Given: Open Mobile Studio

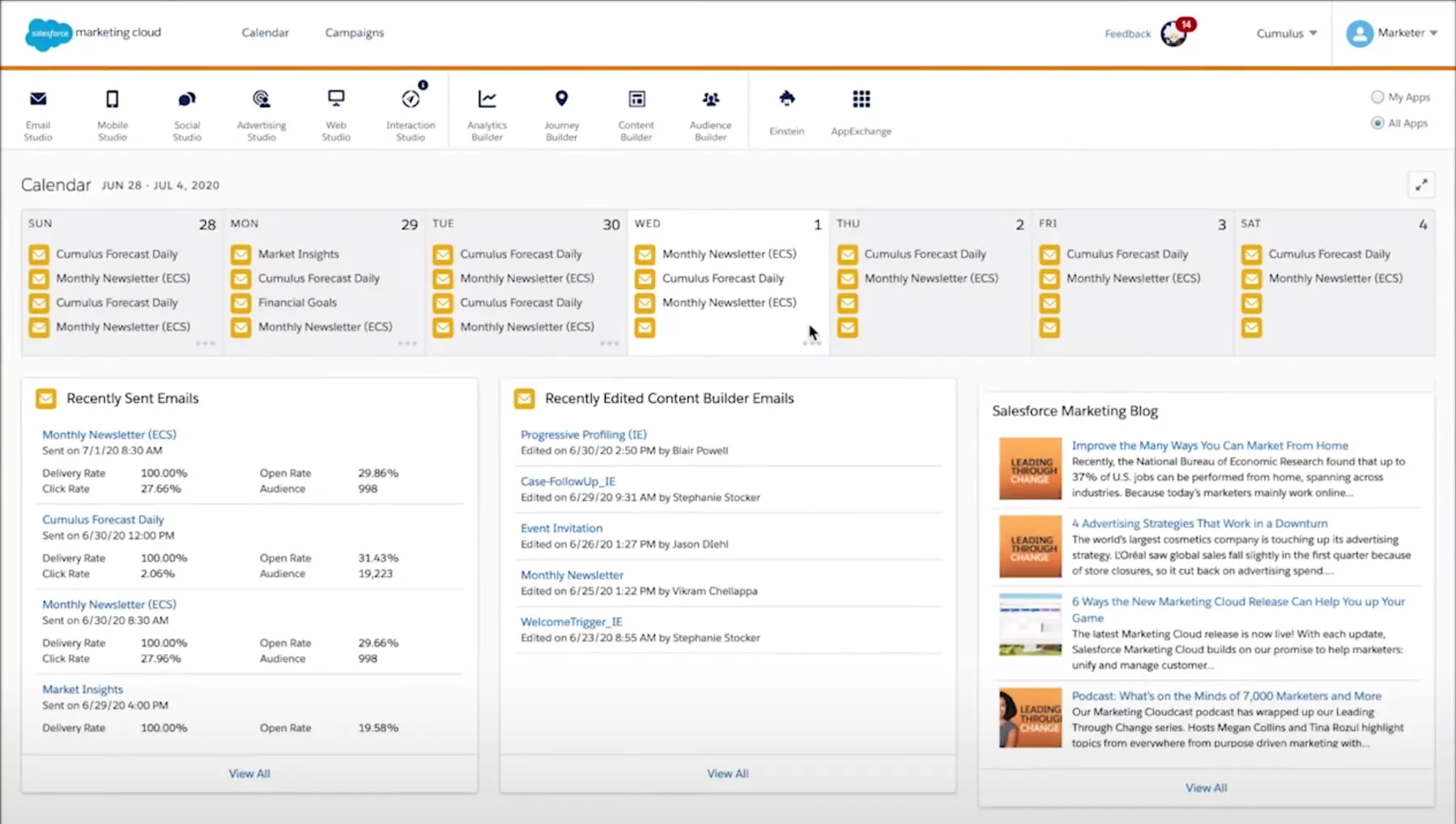Looking at the screenshot, I should pyautogui.click(x=112, y=112).
